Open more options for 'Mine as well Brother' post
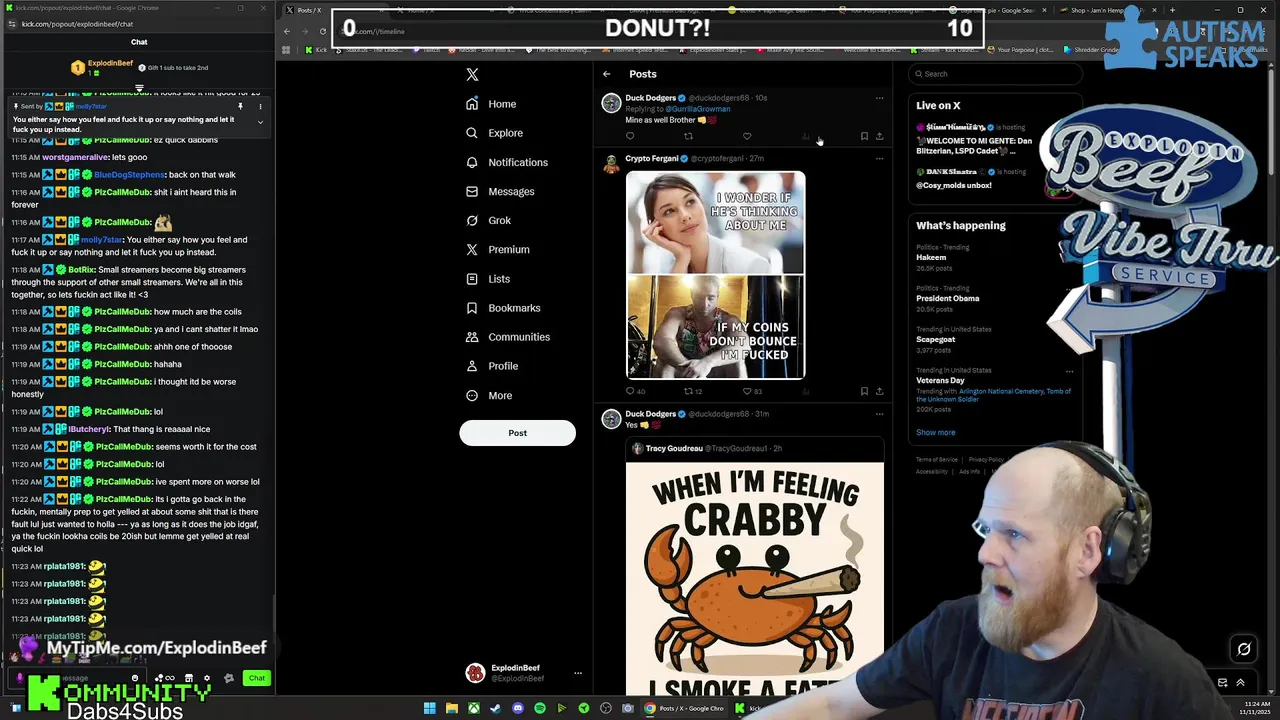This screenshot has width=1280, height=720. click(x=879, y=98)
